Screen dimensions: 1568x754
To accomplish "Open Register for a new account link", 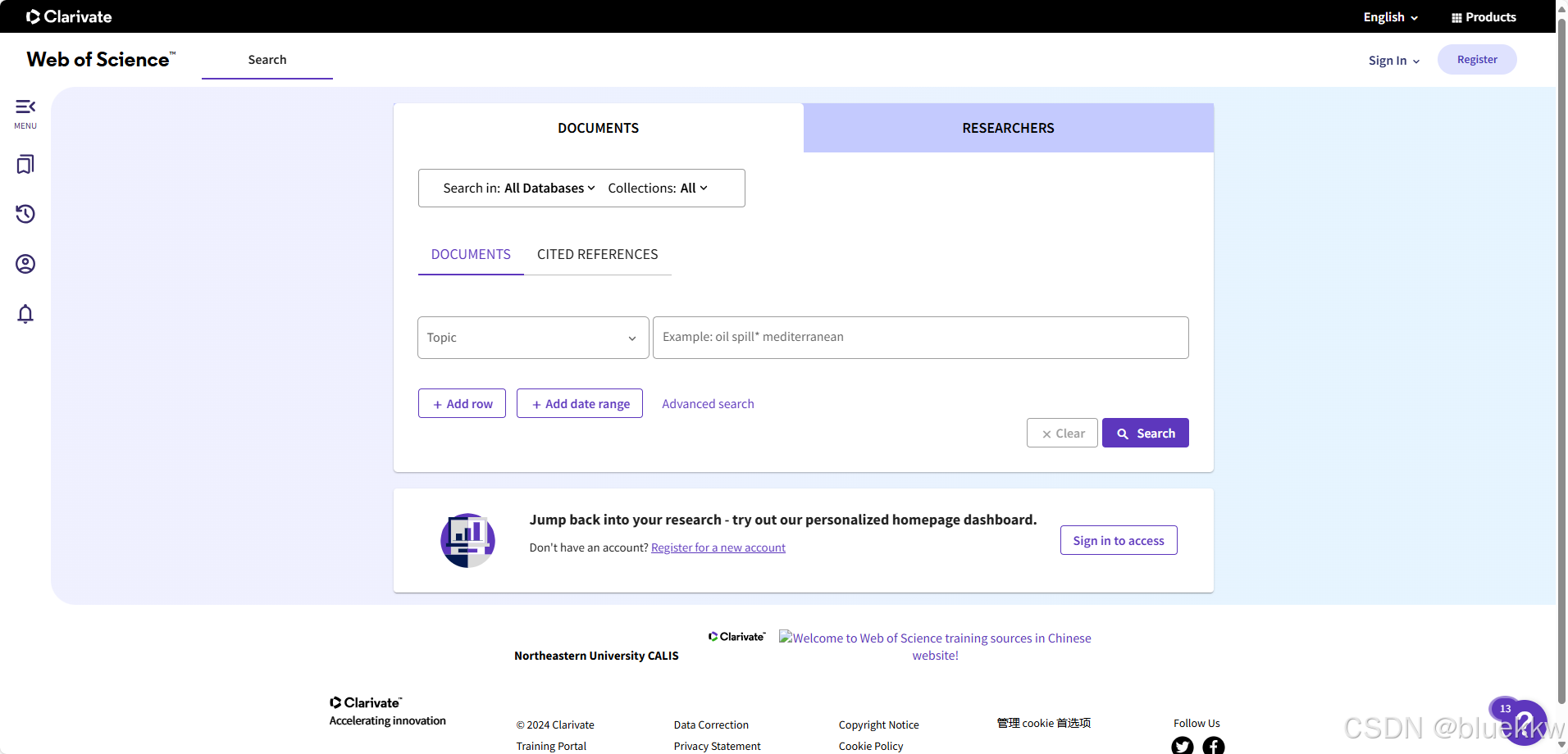I will [718, 547].
